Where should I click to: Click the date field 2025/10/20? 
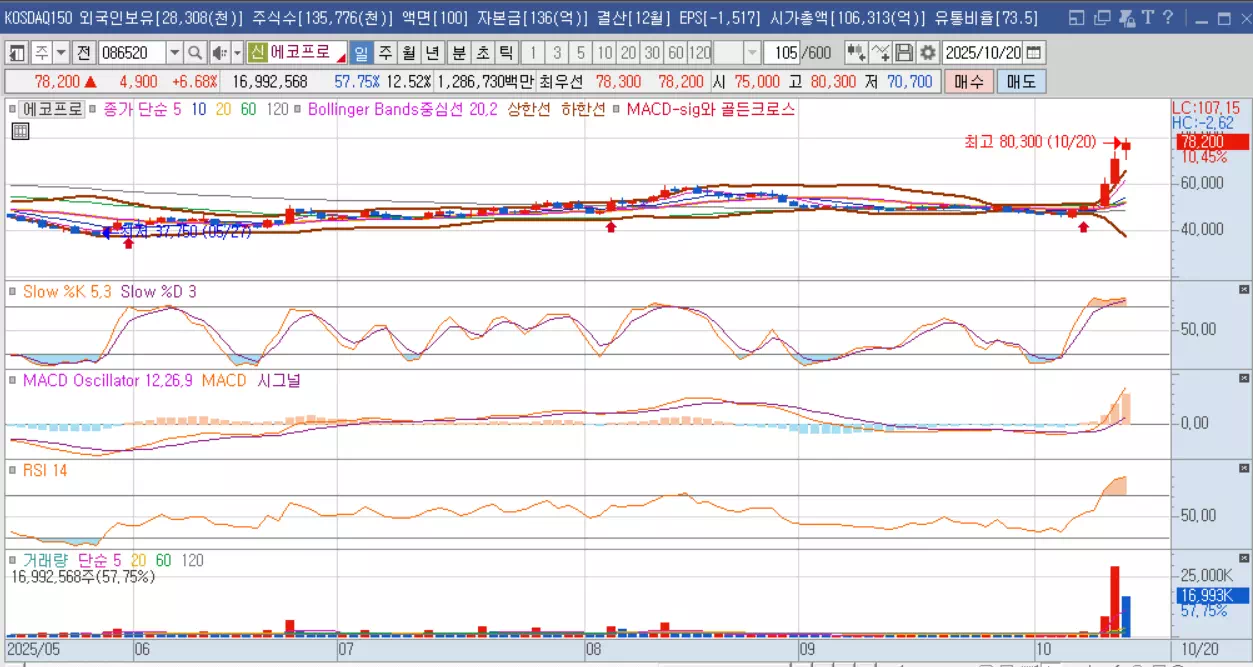[x=982, y=53]
